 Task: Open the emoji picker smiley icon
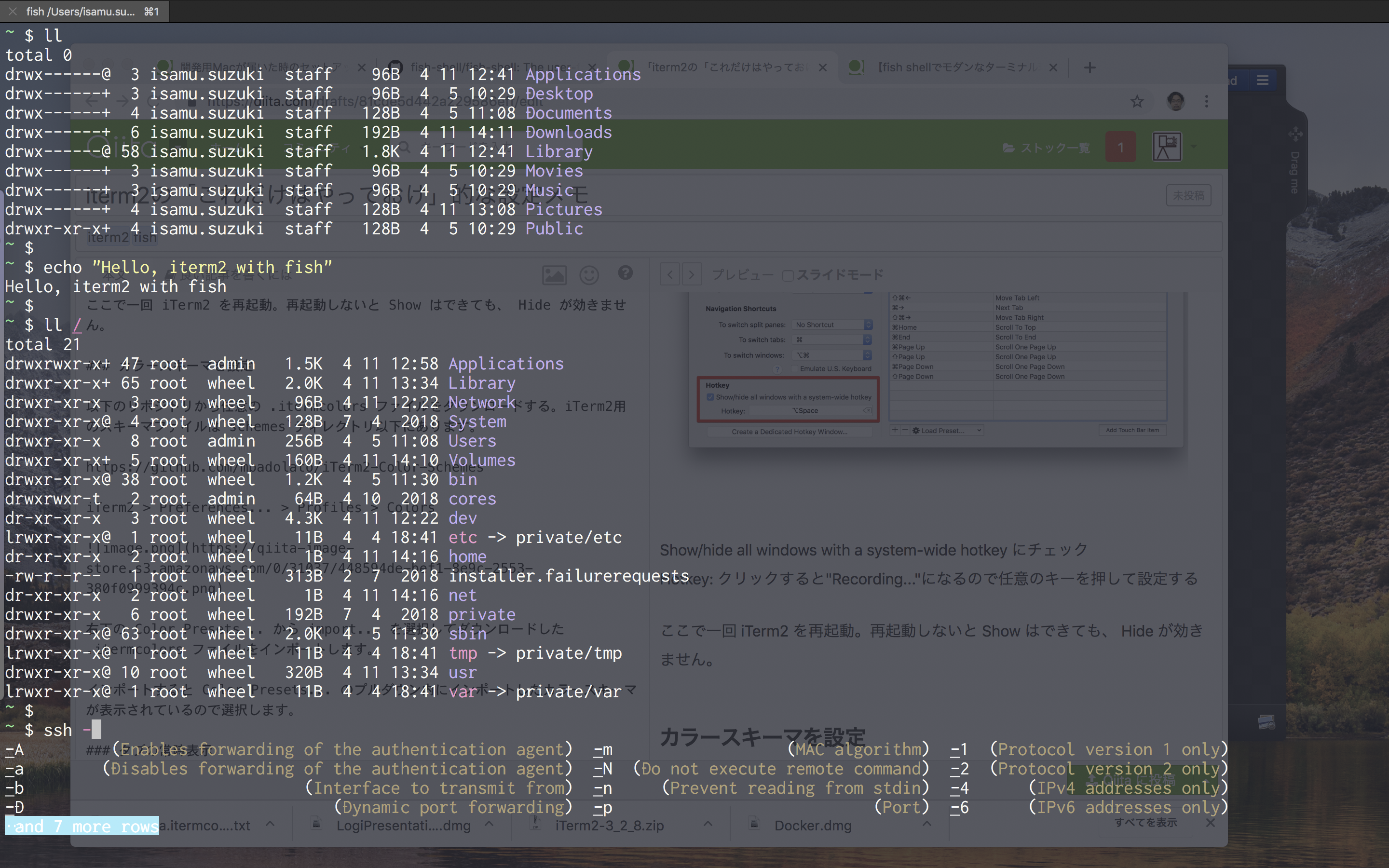tap(589, 275)
